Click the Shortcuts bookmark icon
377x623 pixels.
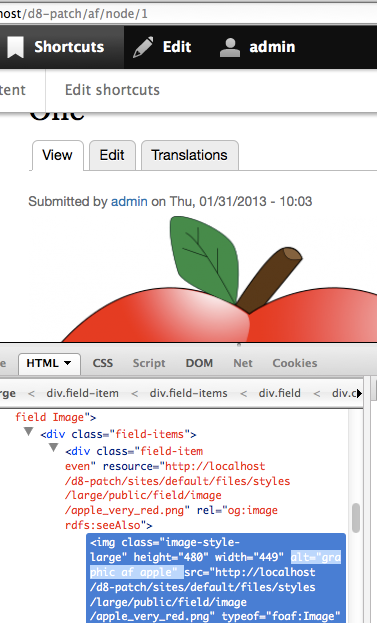pyautogui.click(x=15, y=47)
